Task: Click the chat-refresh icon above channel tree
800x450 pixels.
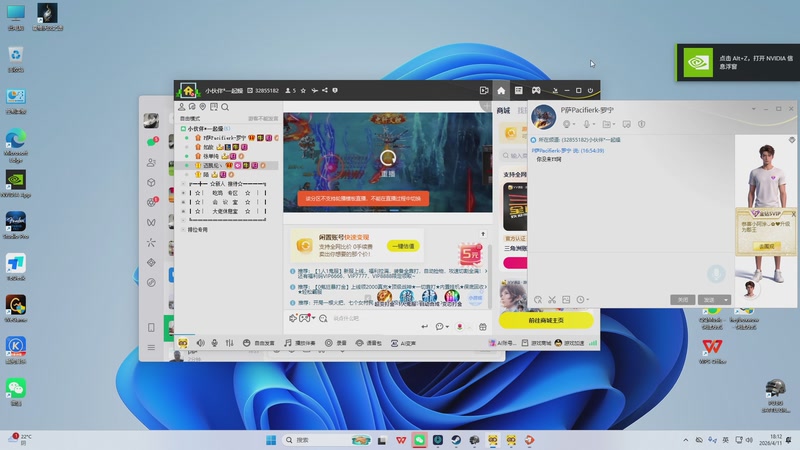Action: (x=192, y=107)
